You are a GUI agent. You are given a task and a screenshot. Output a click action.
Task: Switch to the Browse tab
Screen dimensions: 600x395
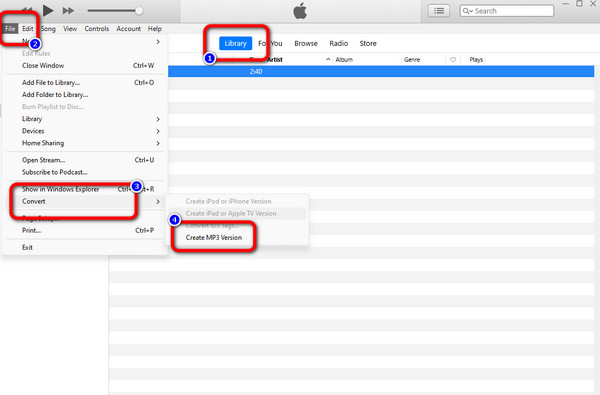306,43
